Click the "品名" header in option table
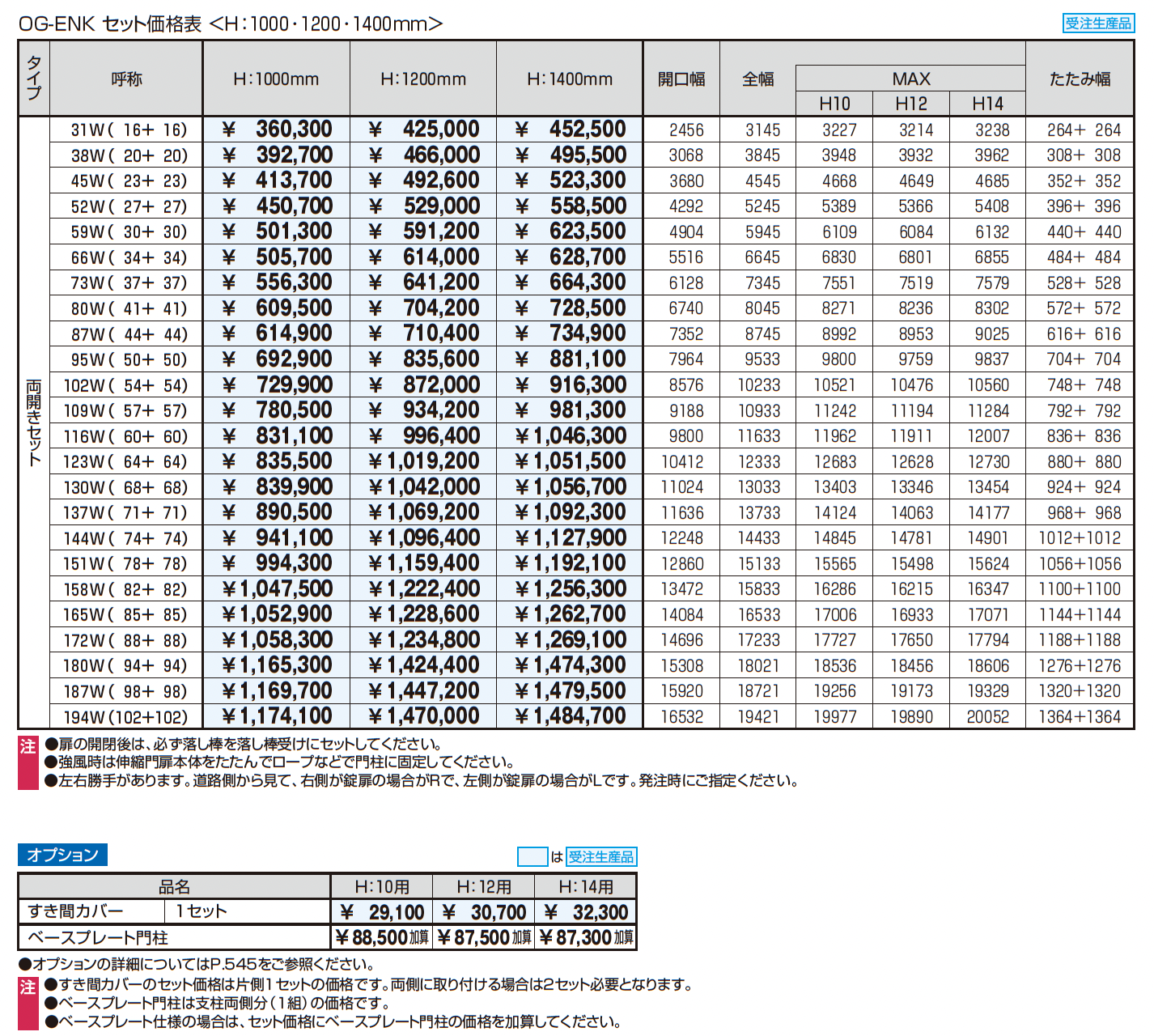 click(174, 887)
